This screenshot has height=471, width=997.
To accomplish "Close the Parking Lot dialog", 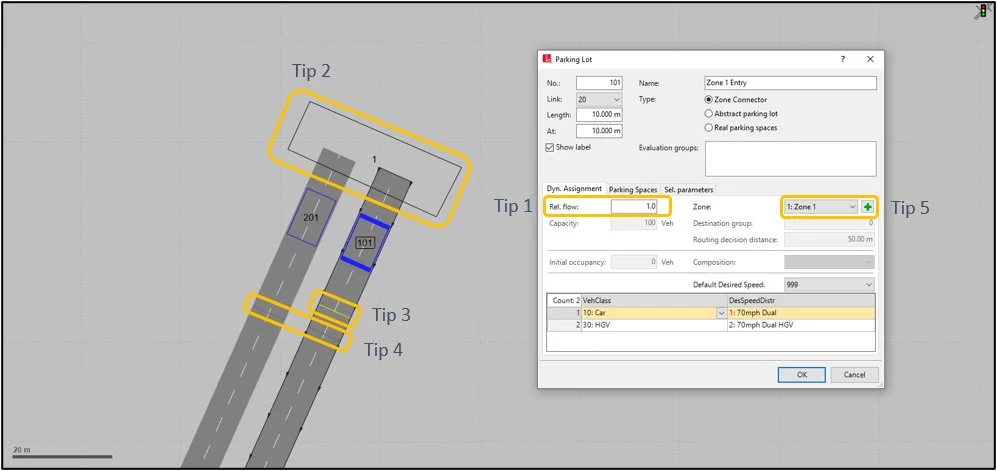I will [870, 59].
